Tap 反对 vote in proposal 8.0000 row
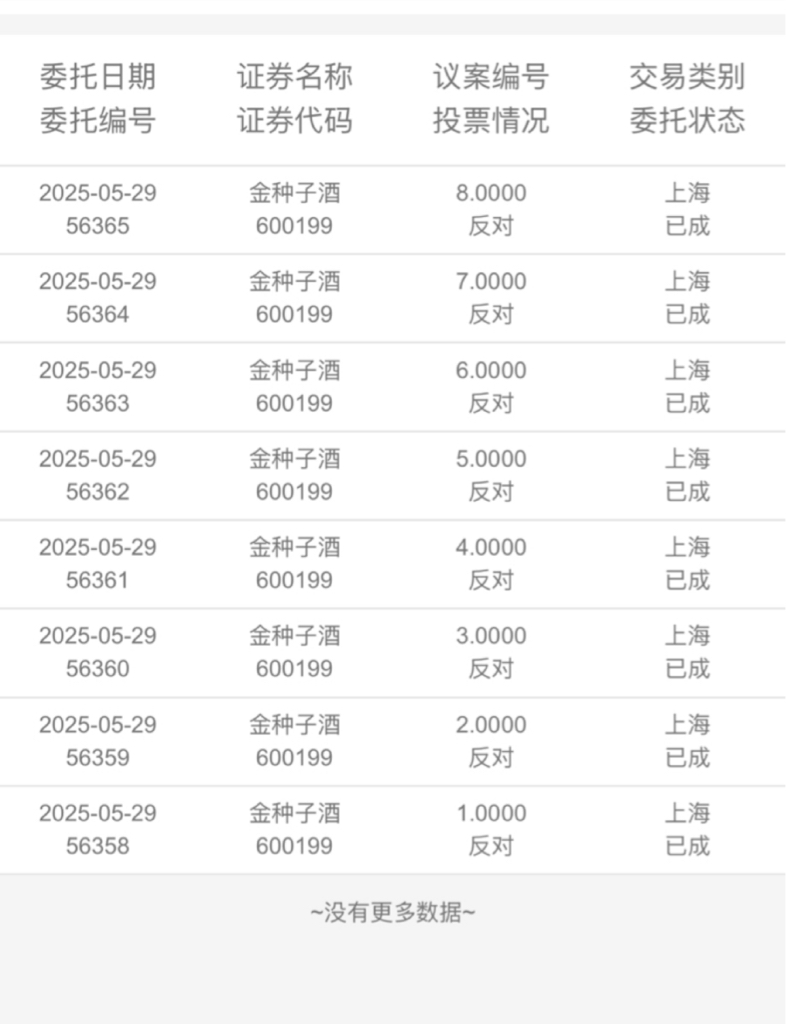 491,226
